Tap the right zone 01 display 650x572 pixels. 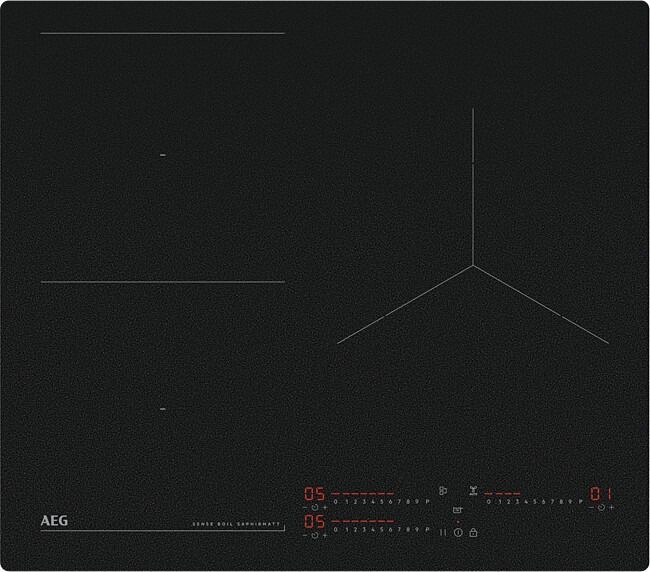600,493
